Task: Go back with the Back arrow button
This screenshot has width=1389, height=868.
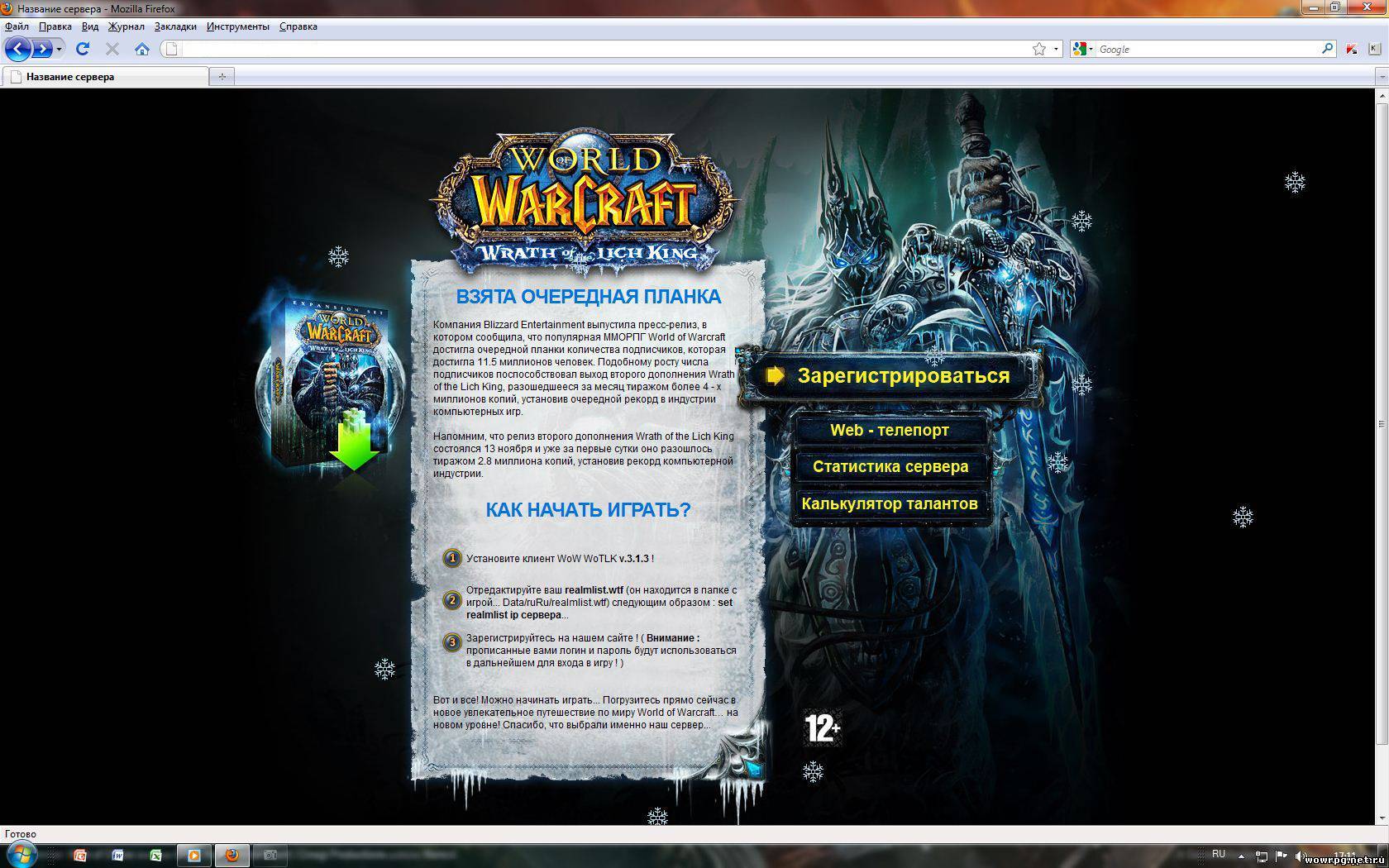Action: tap(17, 49)
